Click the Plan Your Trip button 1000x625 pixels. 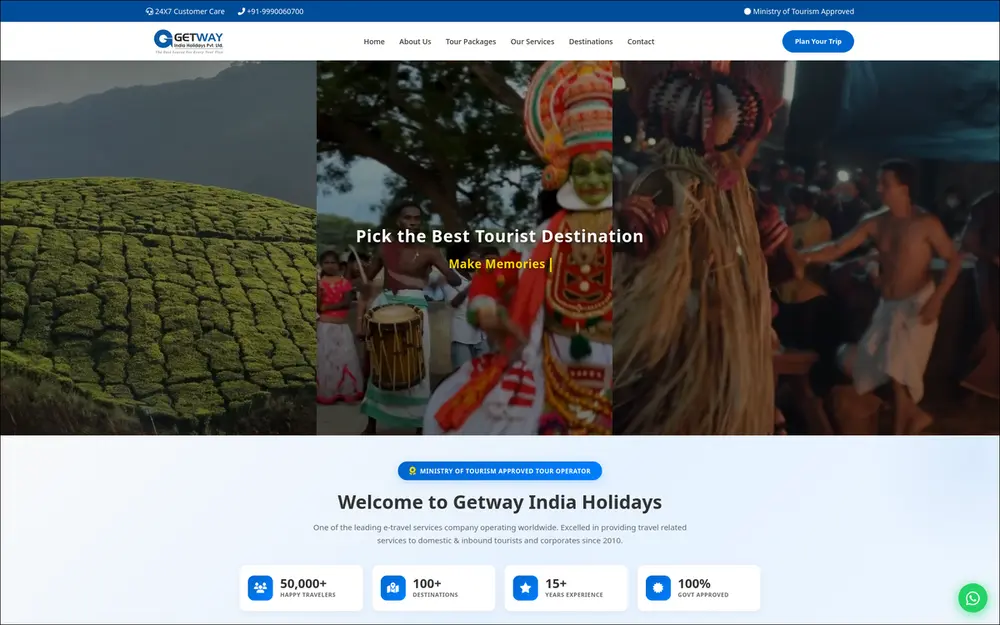point(818,41)
